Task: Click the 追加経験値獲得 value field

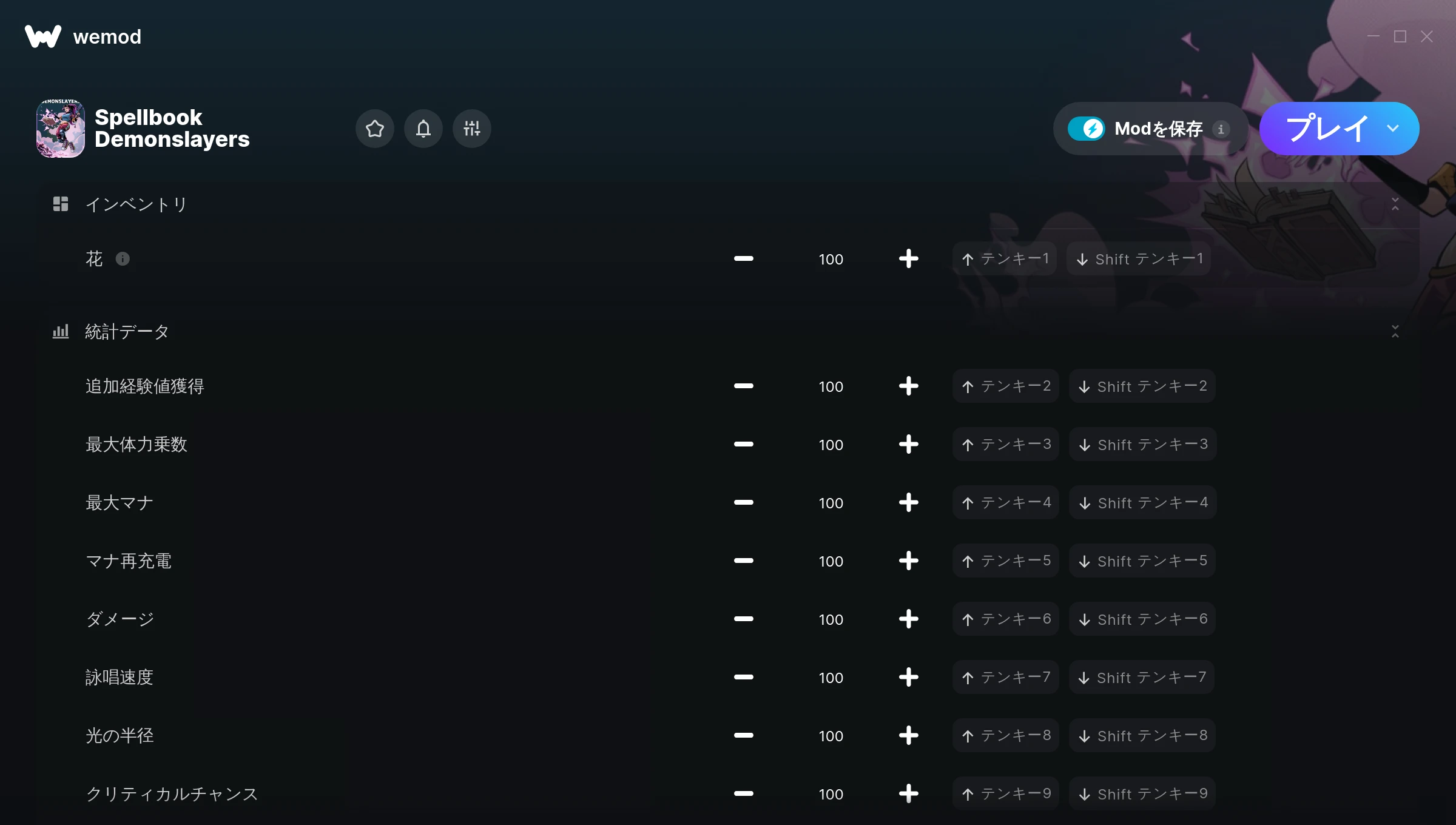Action: tap(831, 386)
